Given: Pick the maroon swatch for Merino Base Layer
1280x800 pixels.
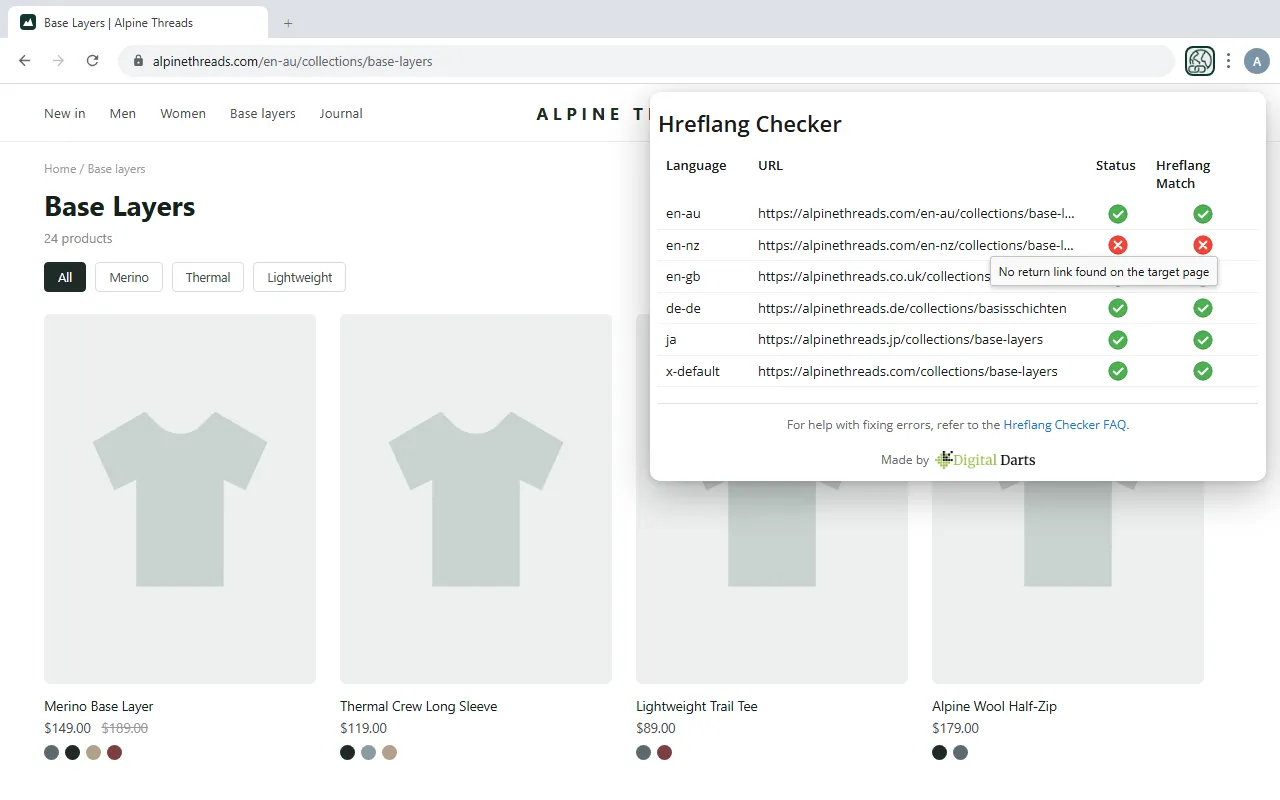Looking at the screenshot, I should coord(114,752).
